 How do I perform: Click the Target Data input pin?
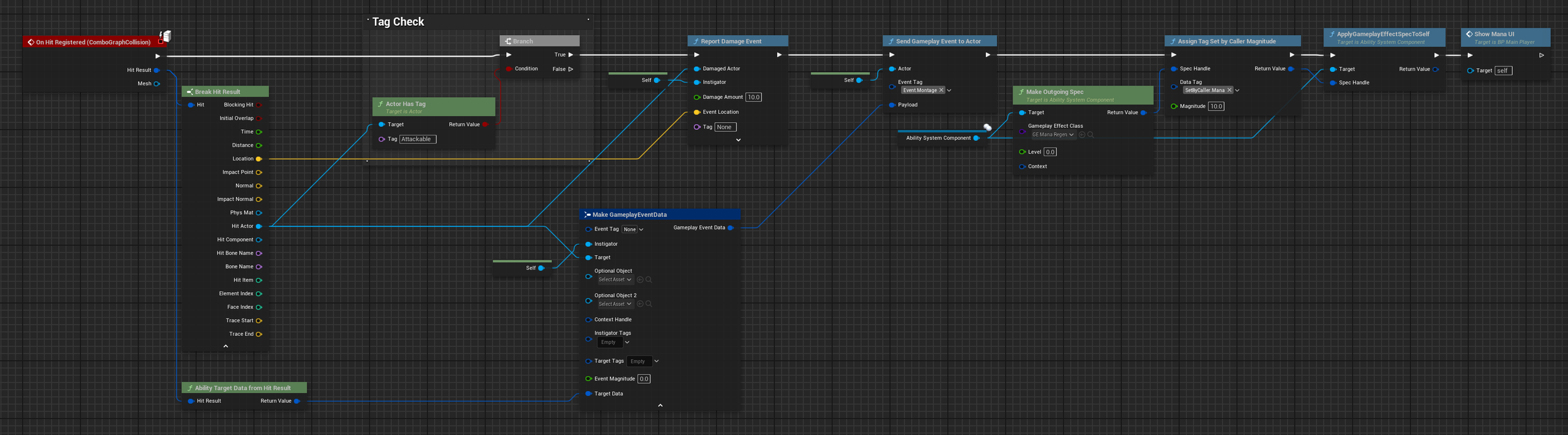click(588, 394)
